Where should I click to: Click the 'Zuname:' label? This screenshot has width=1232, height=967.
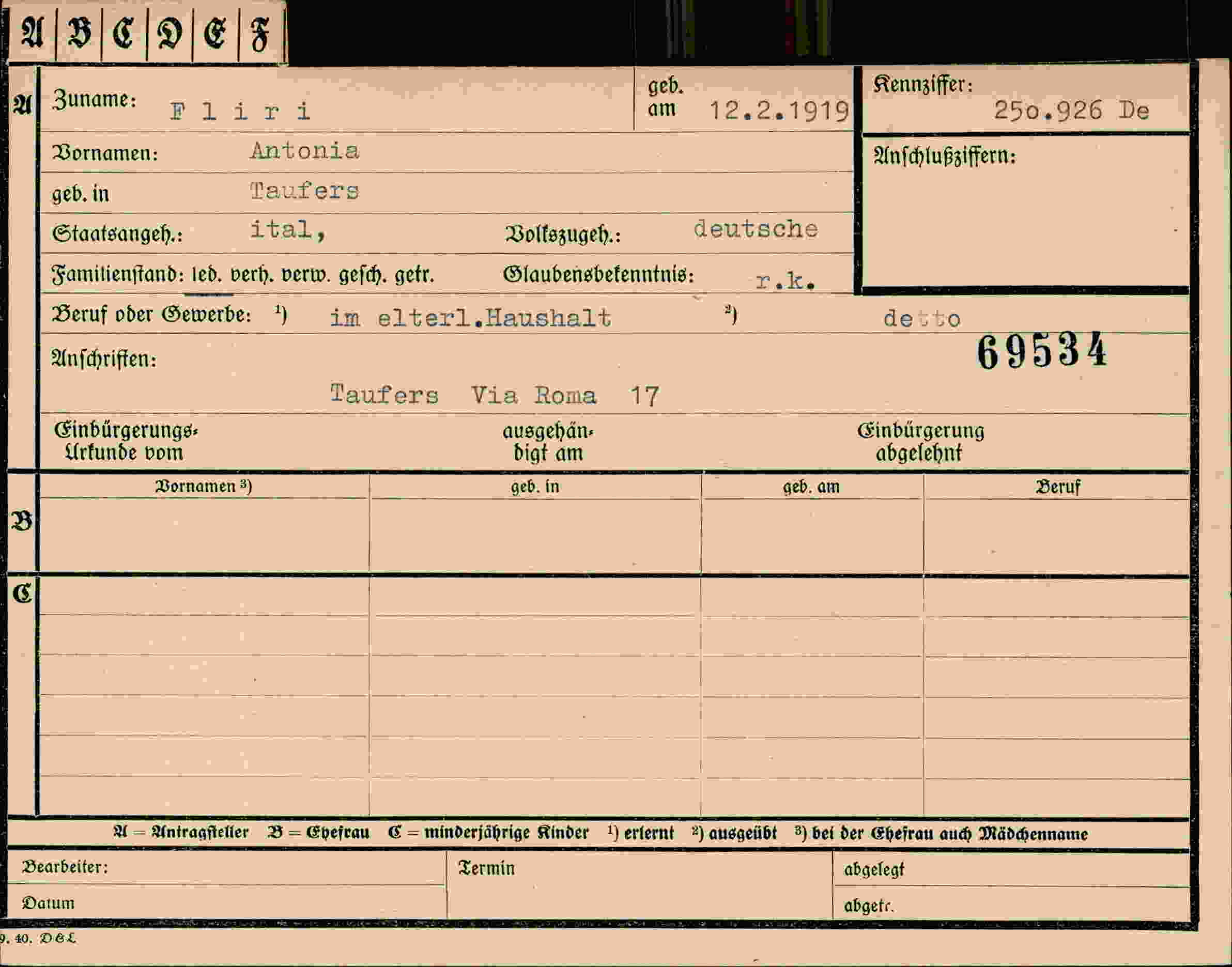pyautogui.click(x=94, y=100)
